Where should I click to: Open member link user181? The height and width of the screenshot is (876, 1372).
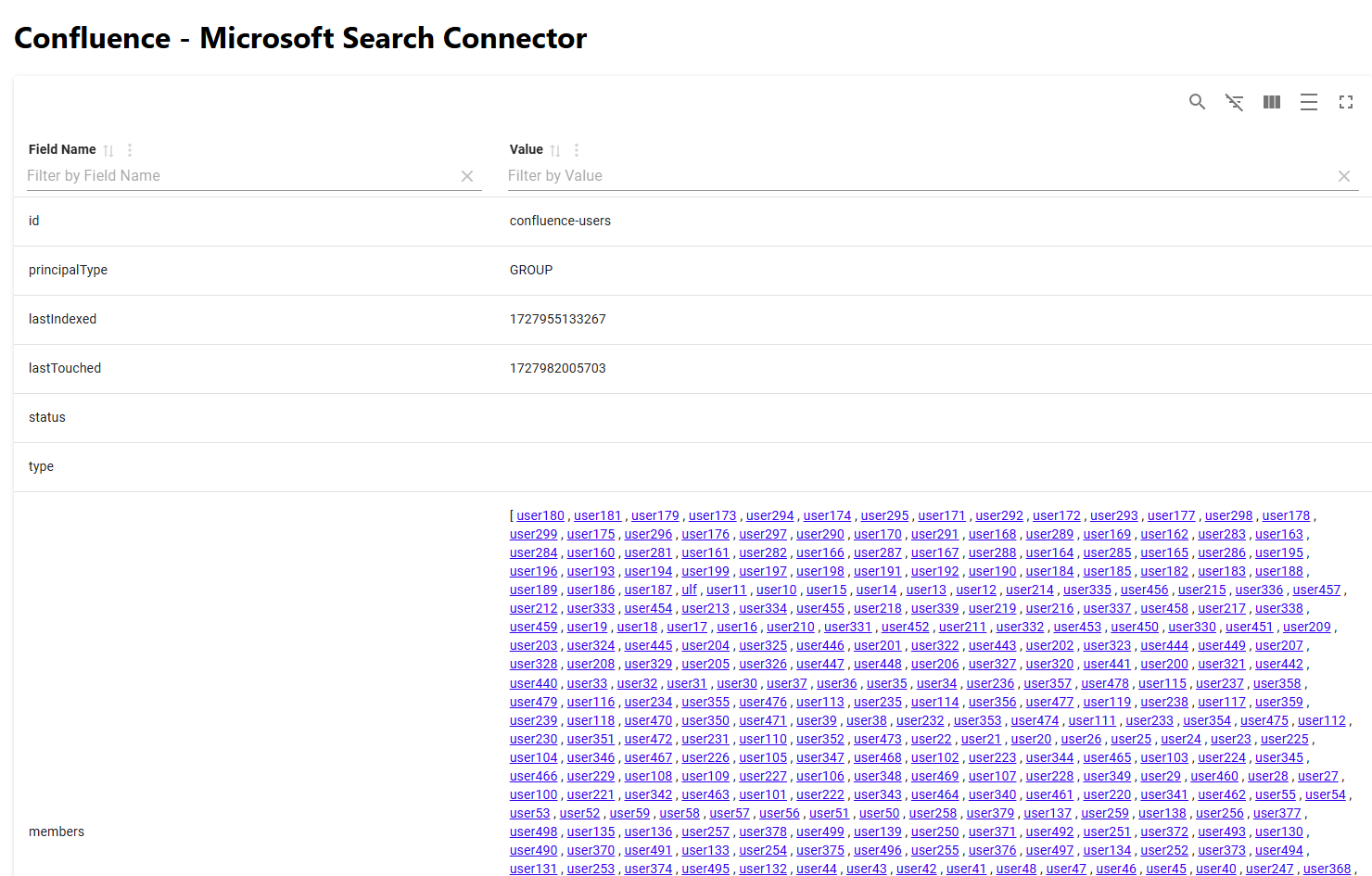click(598, 515)
